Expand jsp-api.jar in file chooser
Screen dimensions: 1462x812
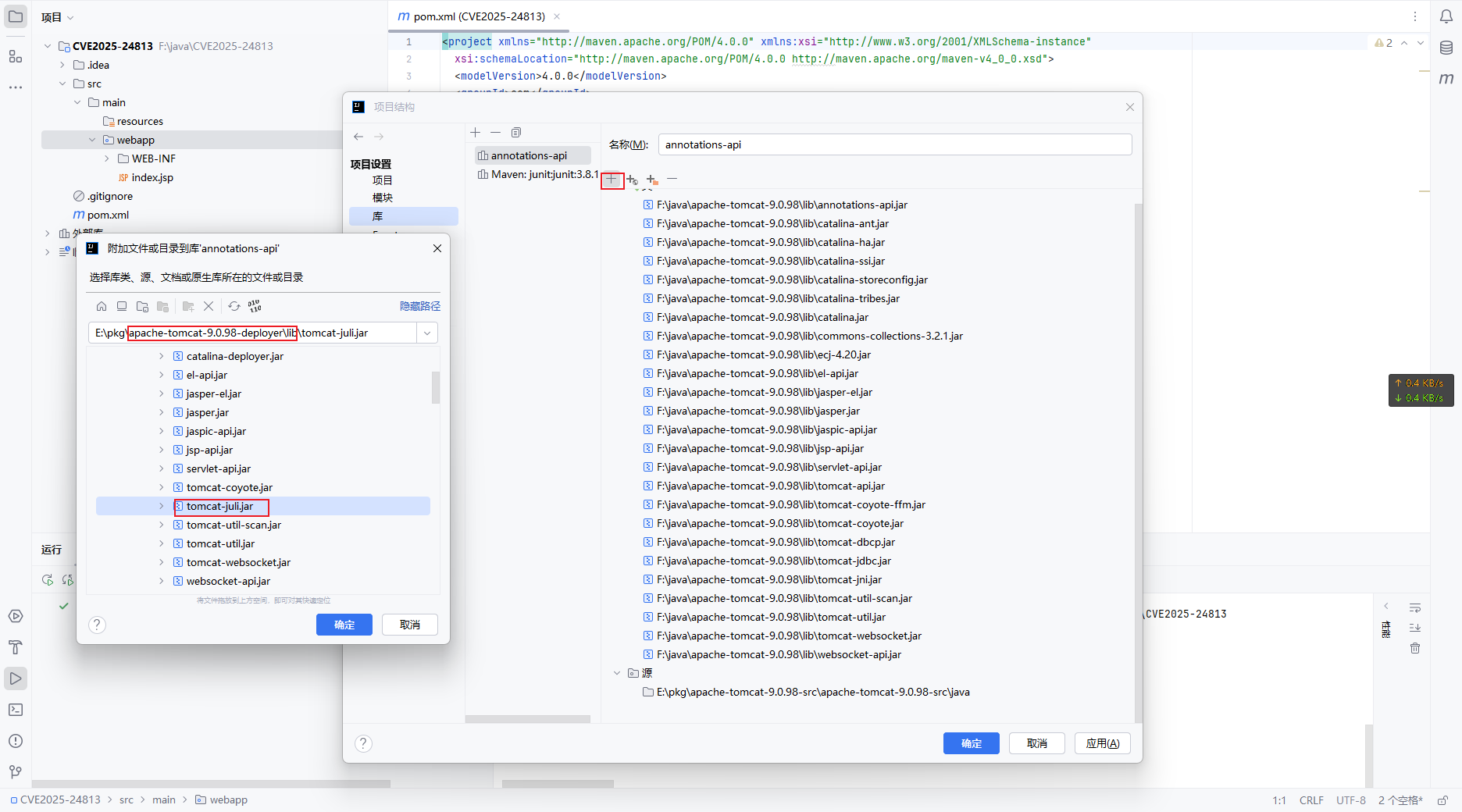(x=162, y=450)
